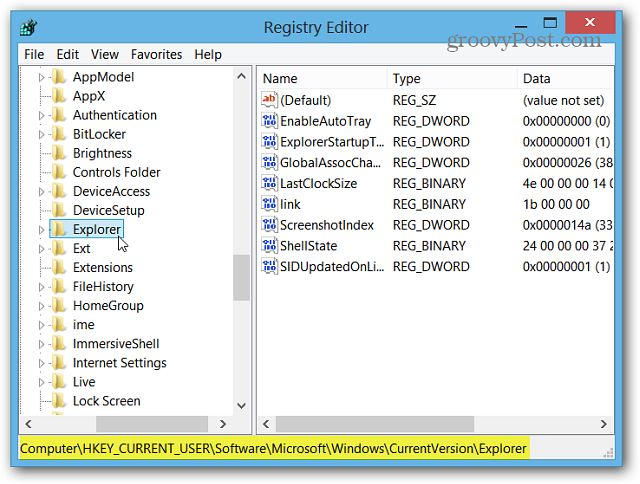Sort values by the Type column header
Image resolution: width=640 pixels, height=484 pixels.
pos(452,78)
